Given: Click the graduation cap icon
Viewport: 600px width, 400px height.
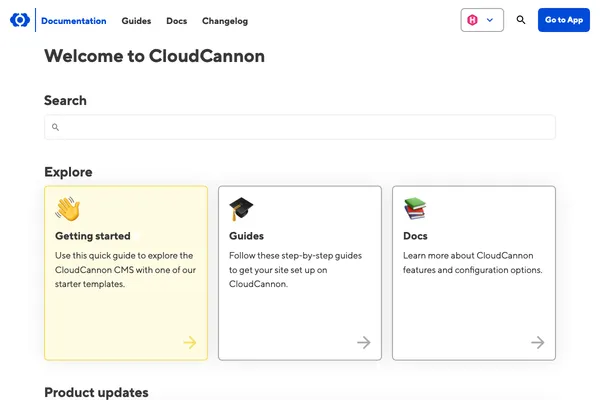Looking at the screenshot, I should [241, 209].
